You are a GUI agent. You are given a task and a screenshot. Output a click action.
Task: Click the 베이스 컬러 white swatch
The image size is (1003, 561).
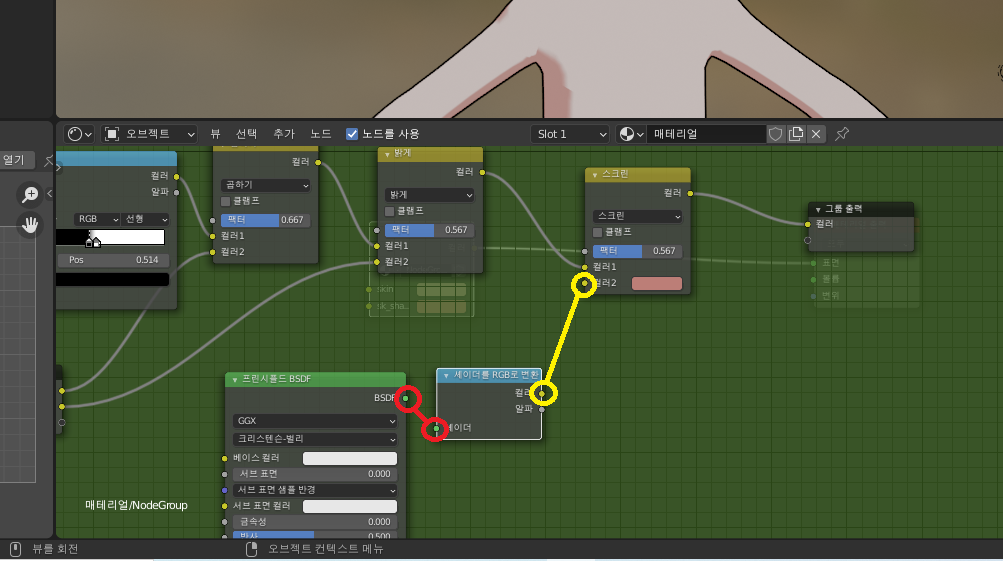click(350, 458)
